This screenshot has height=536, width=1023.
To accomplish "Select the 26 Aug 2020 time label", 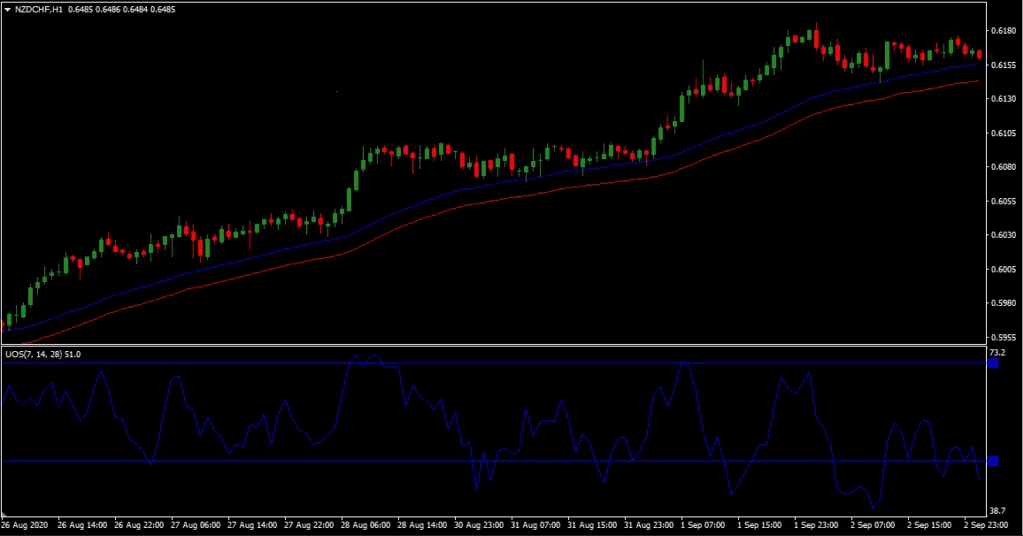I will pos(25,524).
